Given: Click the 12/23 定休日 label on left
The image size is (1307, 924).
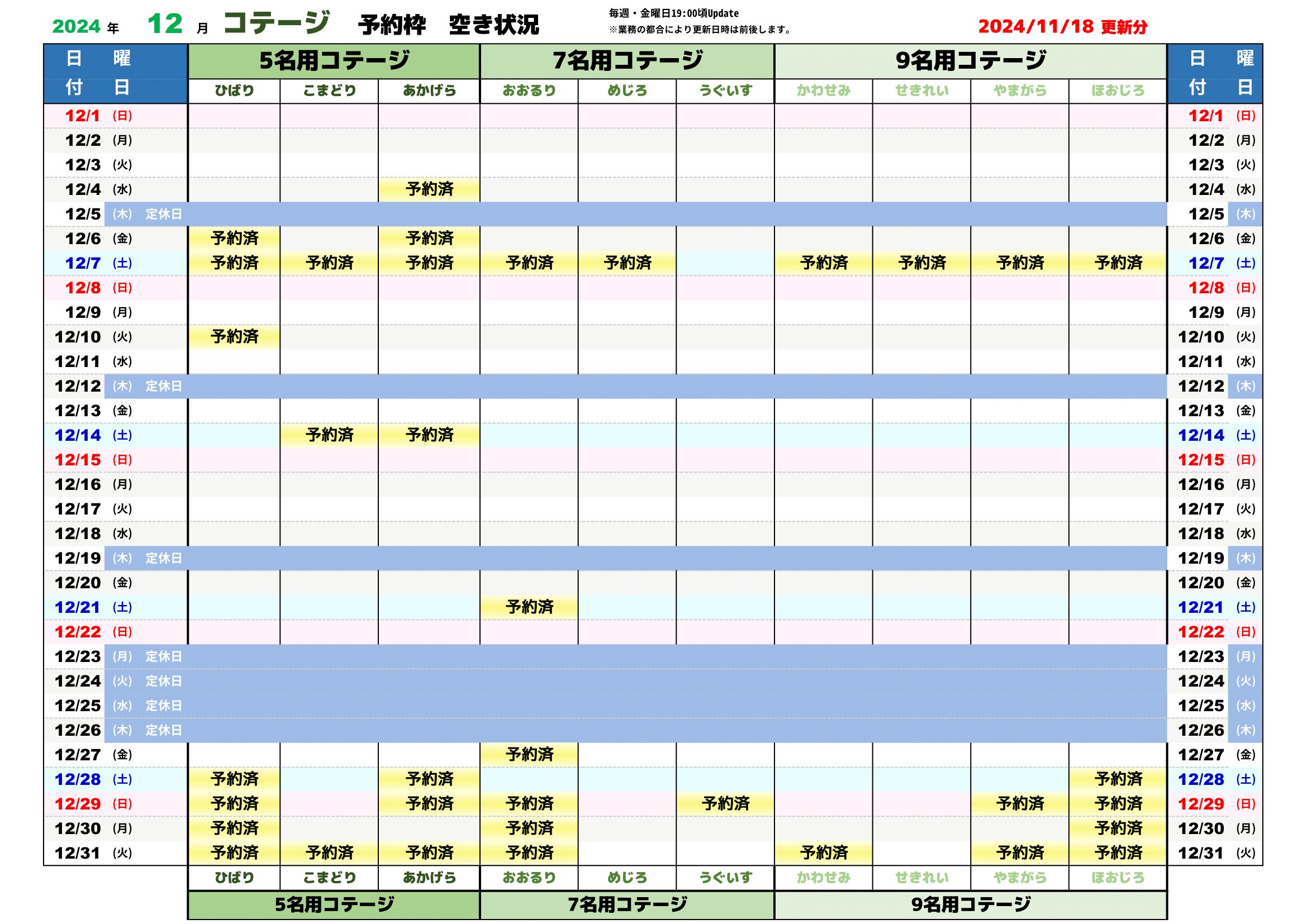Looking at the screenshot, I should point(163,656).
